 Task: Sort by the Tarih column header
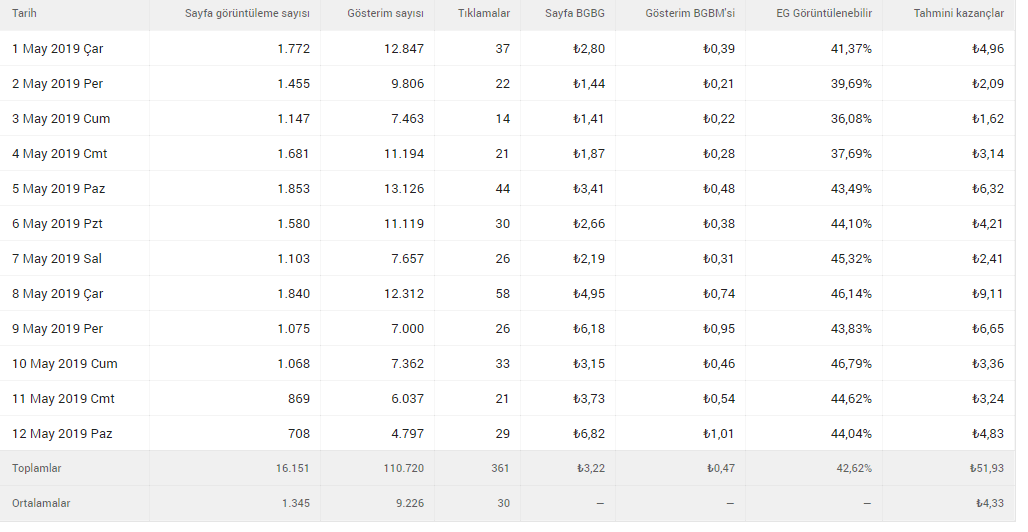pos(24,13)
